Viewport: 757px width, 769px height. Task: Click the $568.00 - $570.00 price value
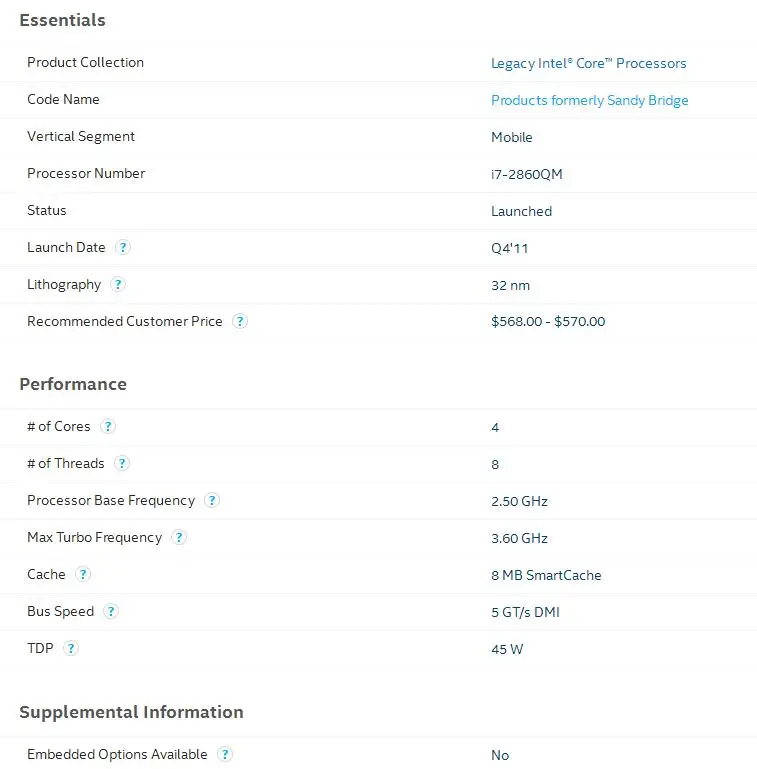pyautogui.click(x=548, y=321)
